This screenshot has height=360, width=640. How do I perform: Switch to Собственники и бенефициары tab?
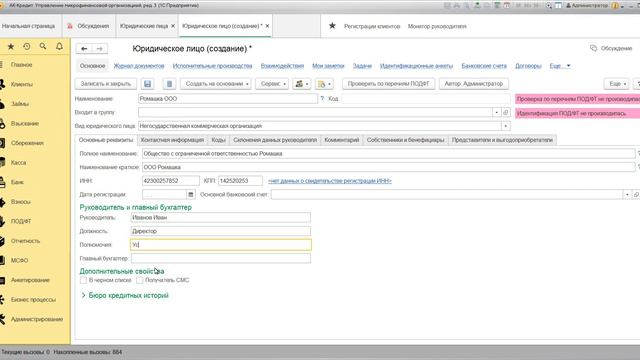coord(405,140)
